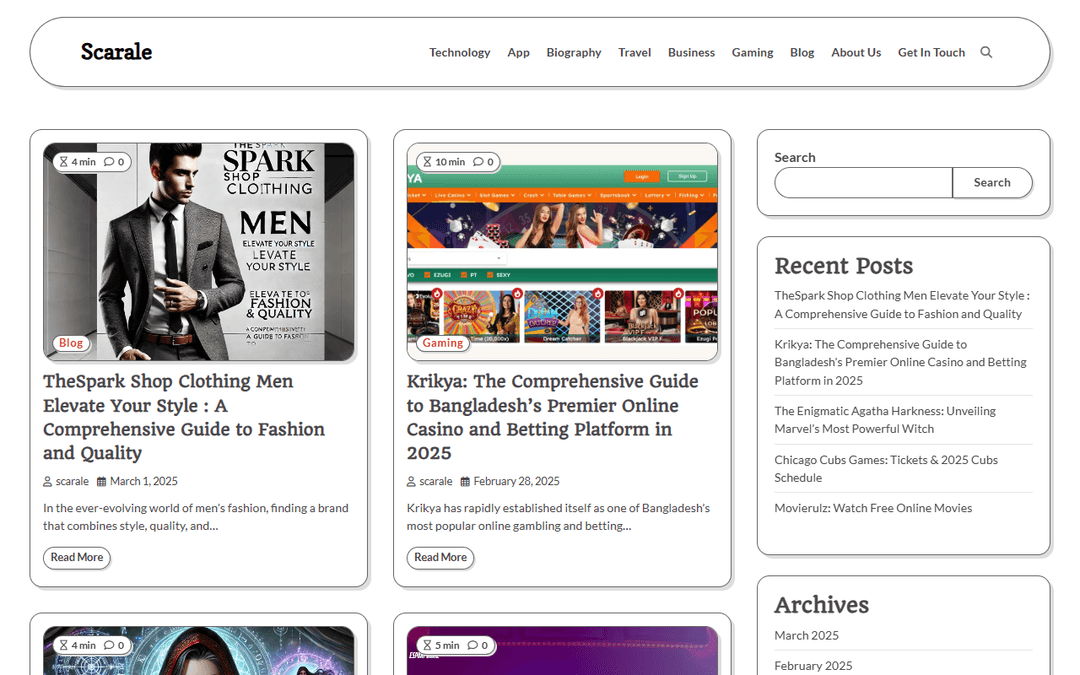Open recent post Movierulz: Watch Free Online Movies
This screenshot has width=1080, height=675.
pyautogui.click(x=873, y=508)
